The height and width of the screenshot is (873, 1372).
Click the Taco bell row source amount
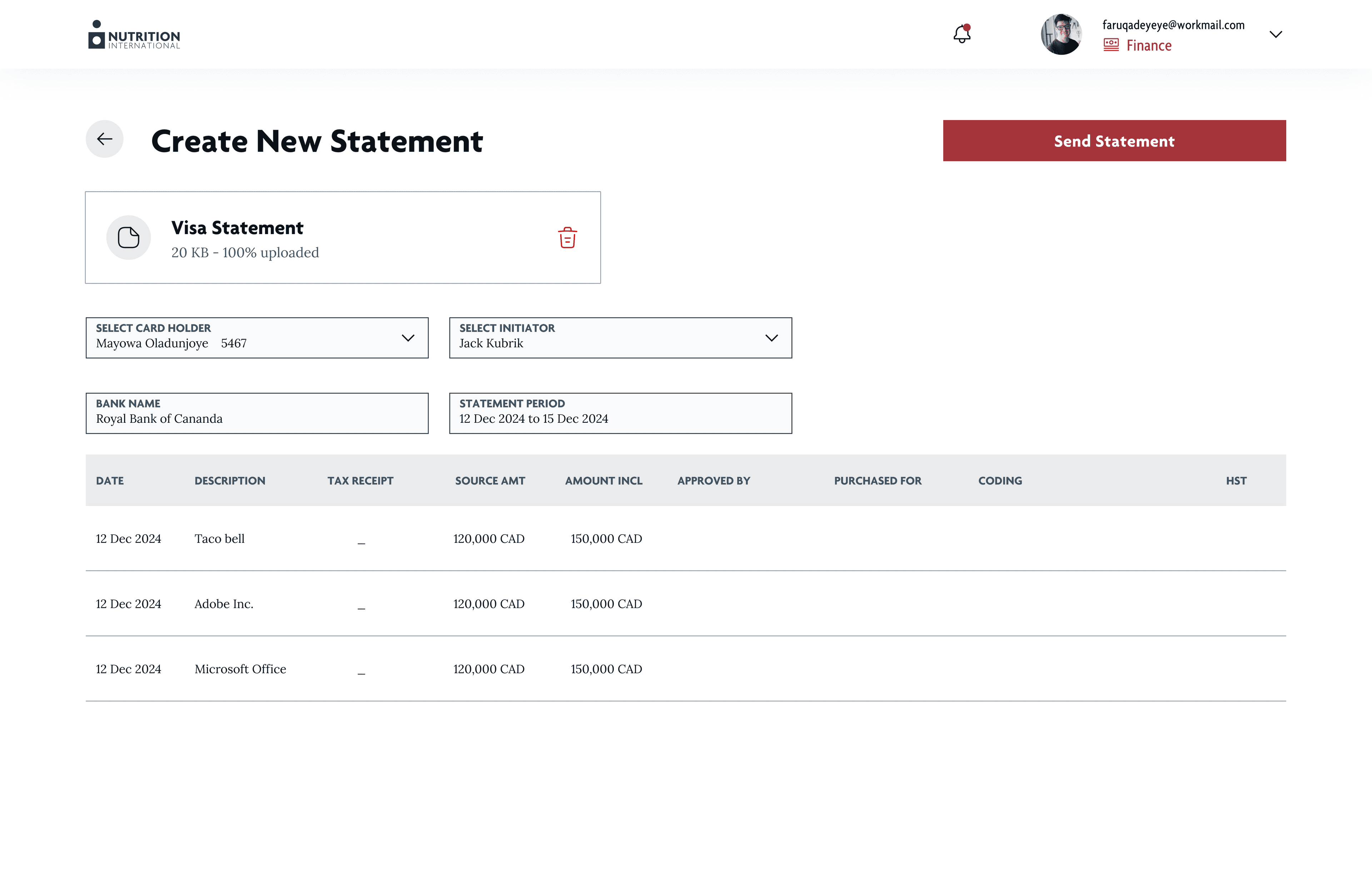click(x=489, y=539)
